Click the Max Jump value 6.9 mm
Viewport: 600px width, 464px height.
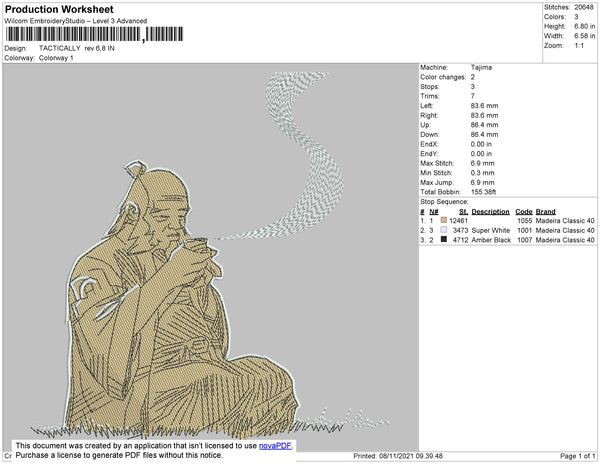point(482,182)
